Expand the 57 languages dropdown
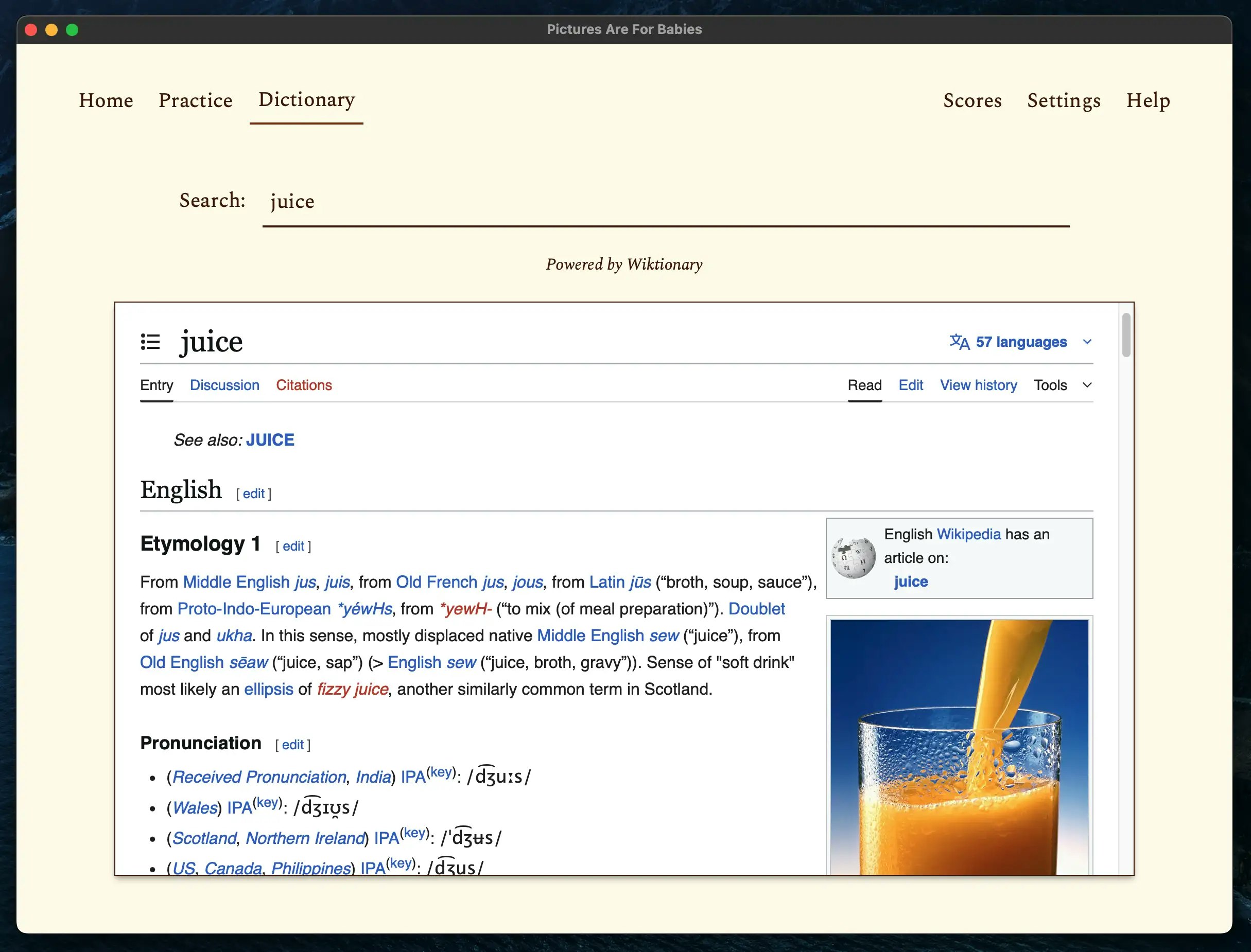Image resolution: width=1251 pixels, height=952 pixels. coord(1087,341)
